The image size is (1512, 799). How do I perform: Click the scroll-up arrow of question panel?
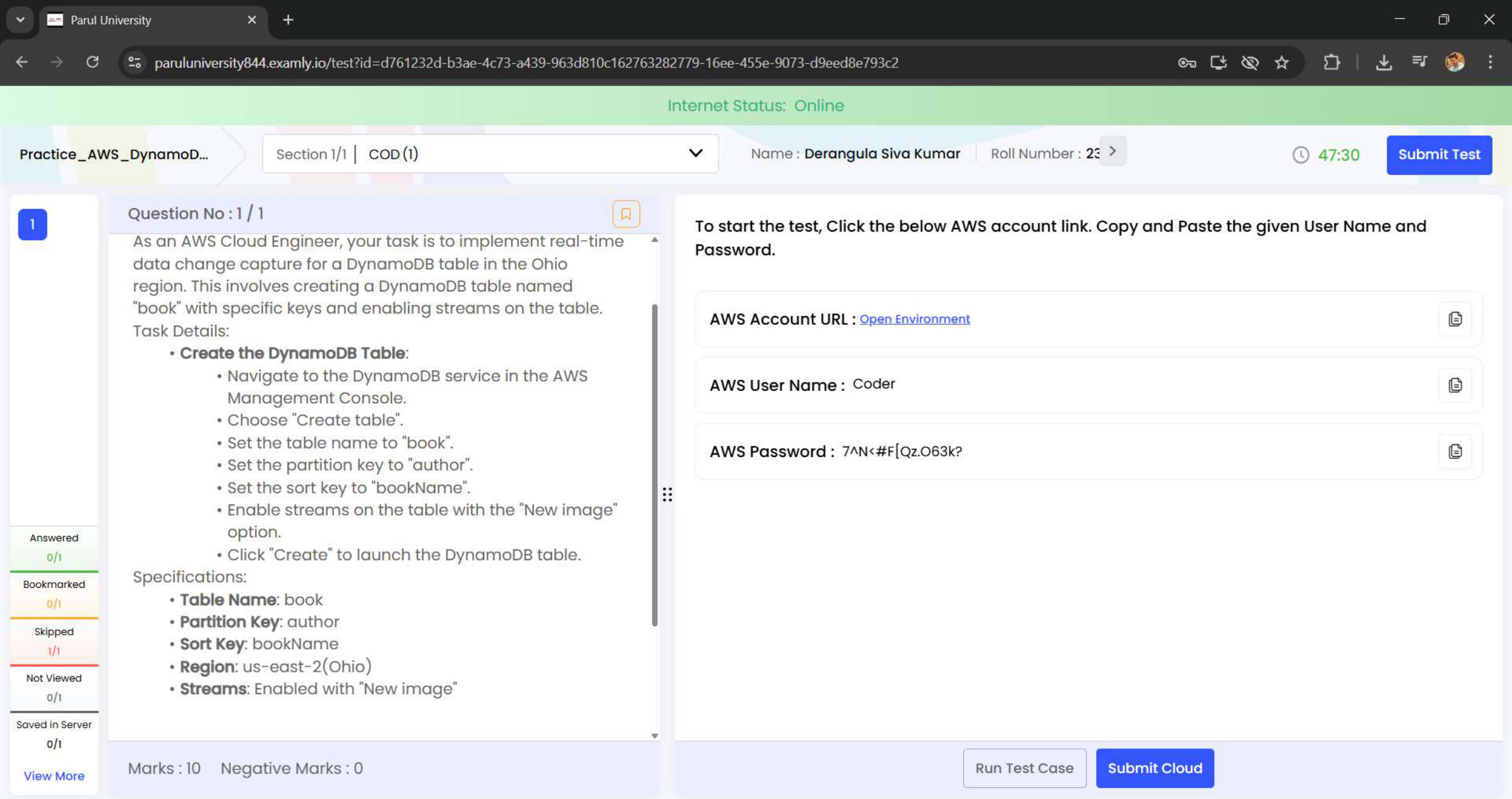click(654, 240)
